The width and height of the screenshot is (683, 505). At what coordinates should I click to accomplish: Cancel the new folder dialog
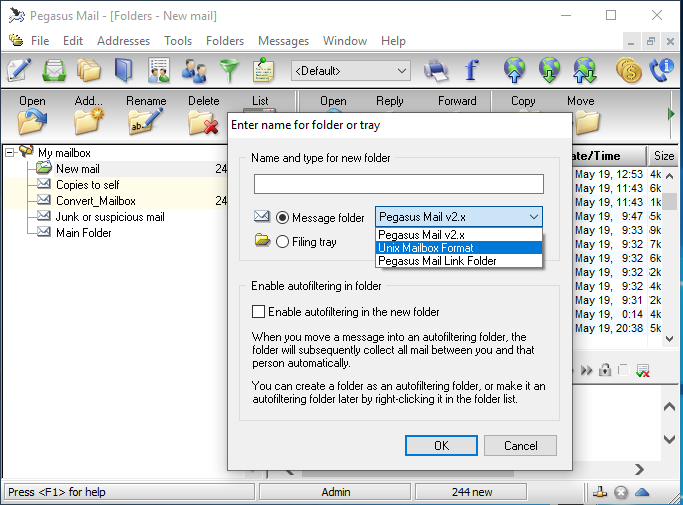[x=521, y=445]
